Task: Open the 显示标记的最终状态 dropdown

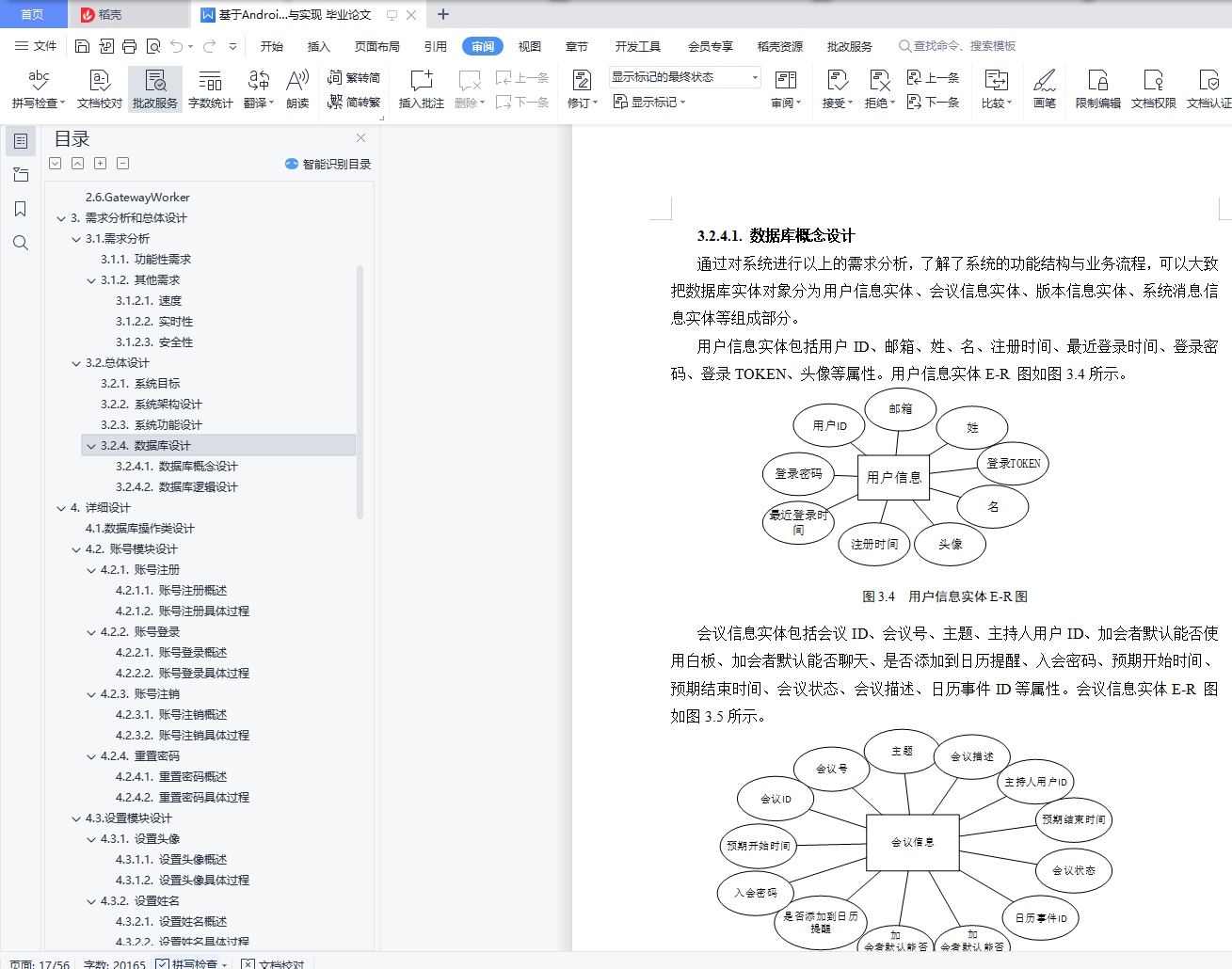Action: click(x=684, y=77)
